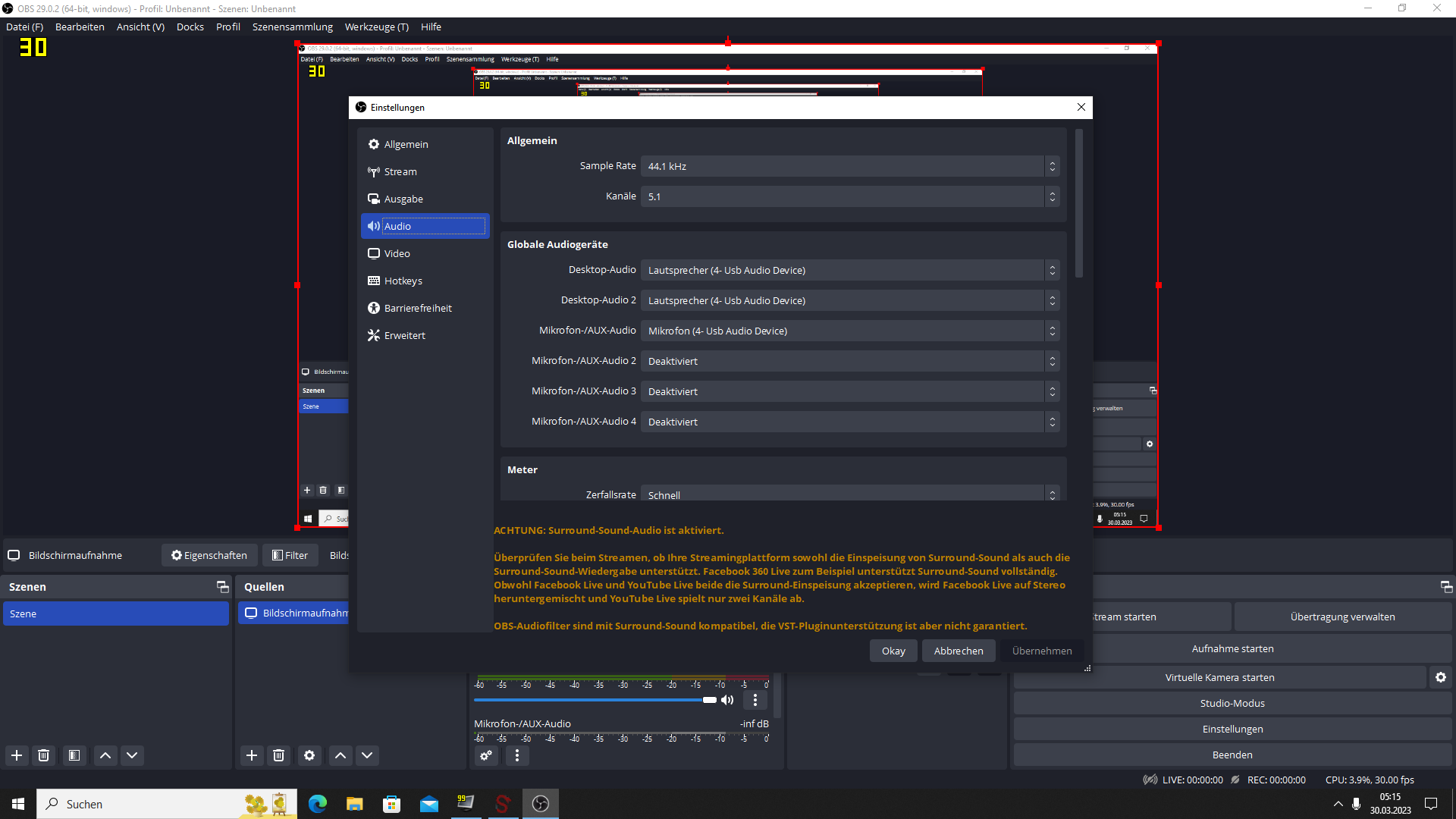1456x819 pixels.
Task: Open the Mikrofon-/AUX-Audio 2 dropdown
Action: tap(850, 361)
